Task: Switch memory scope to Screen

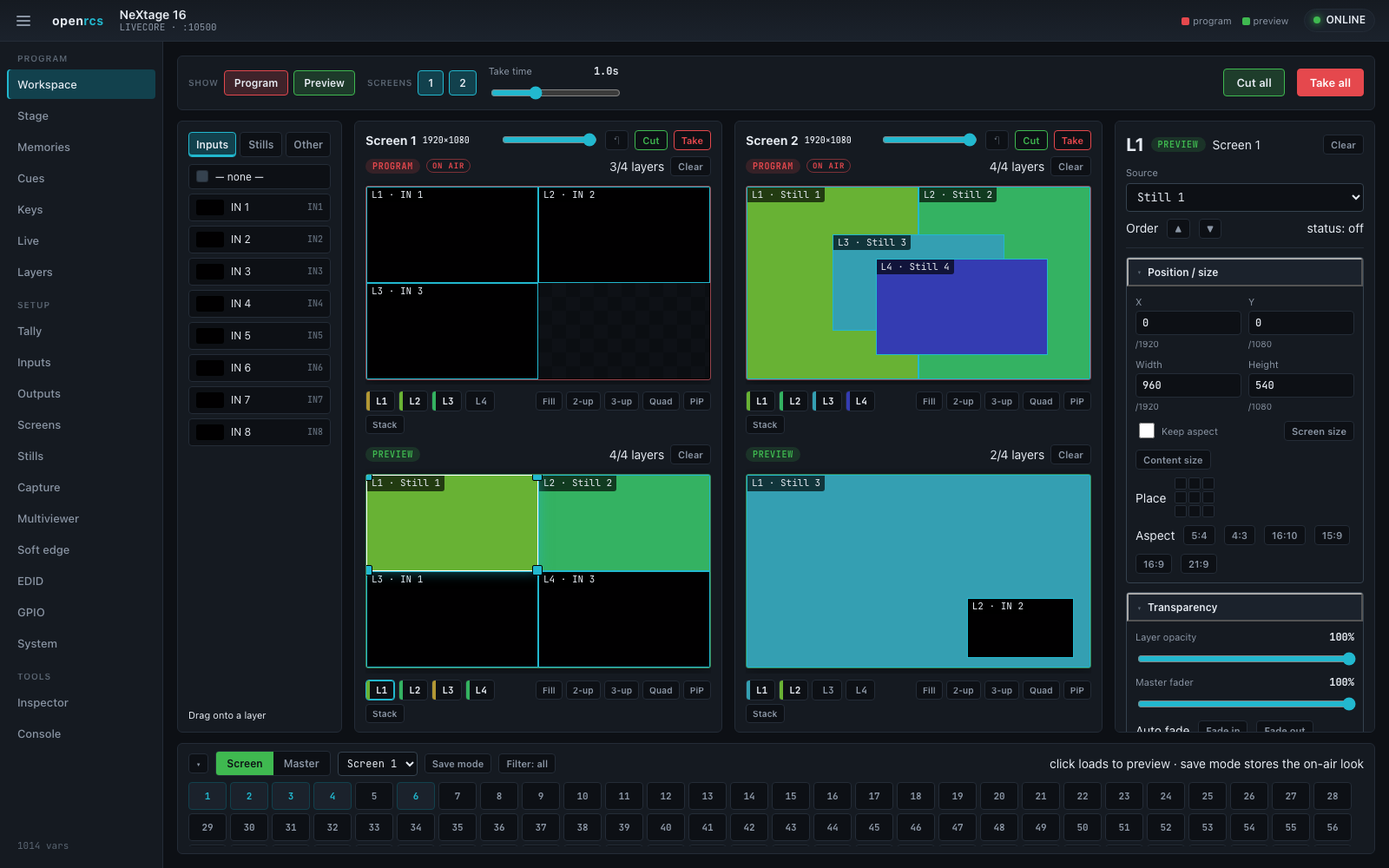Action: pos(244,764)
